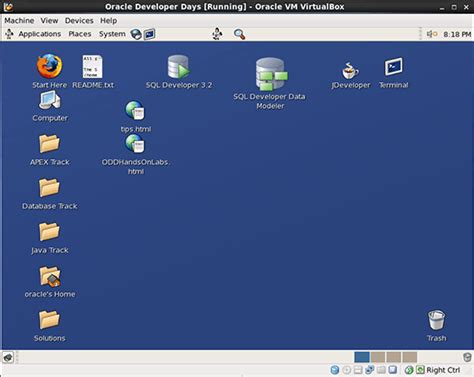Click the web browser launcher in top panel
Image resolution: width=474 pixels, height=377 pixels.
click(136, 34)
